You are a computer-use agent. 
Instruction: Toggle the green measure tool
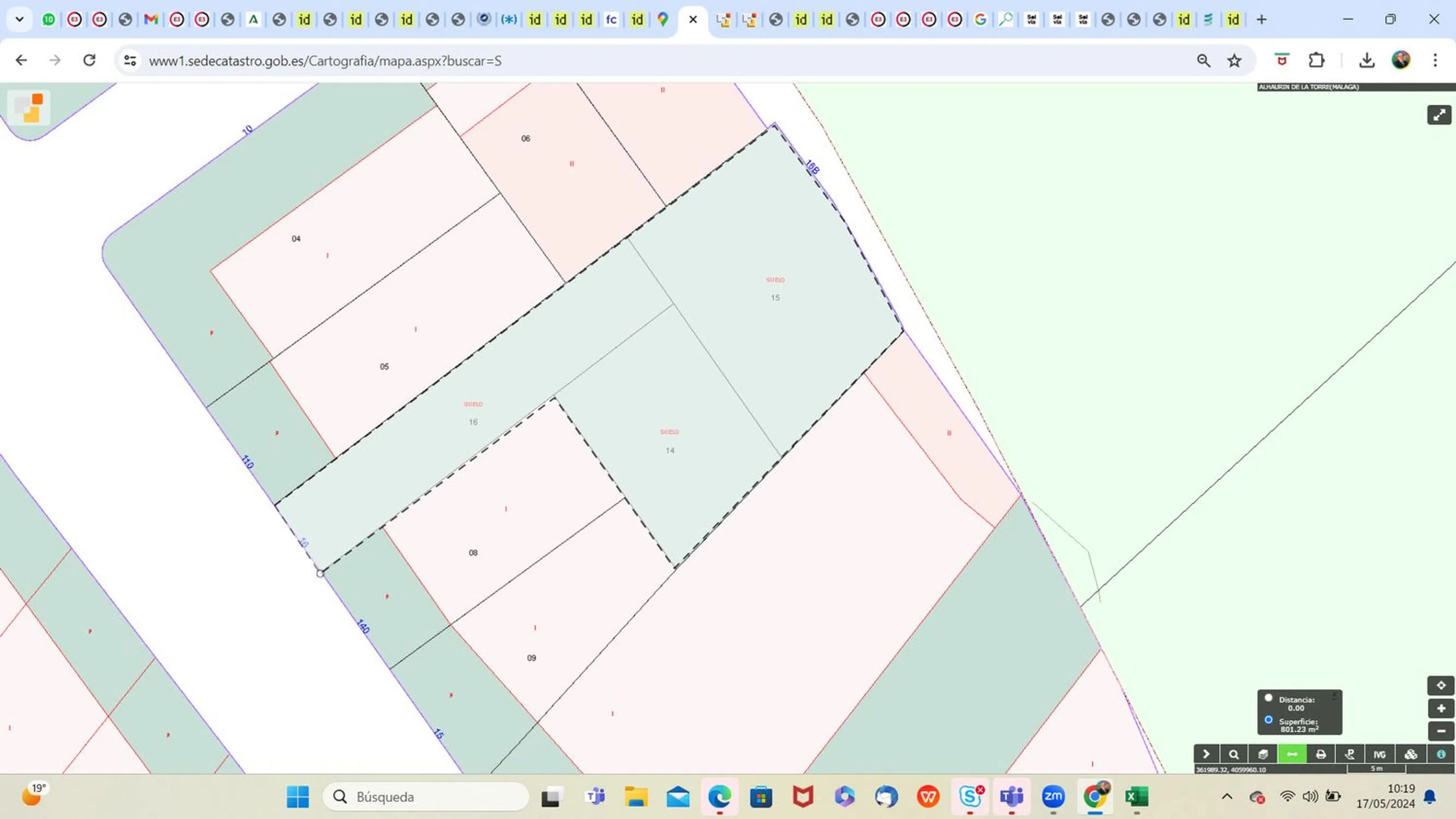[1292, 754]
